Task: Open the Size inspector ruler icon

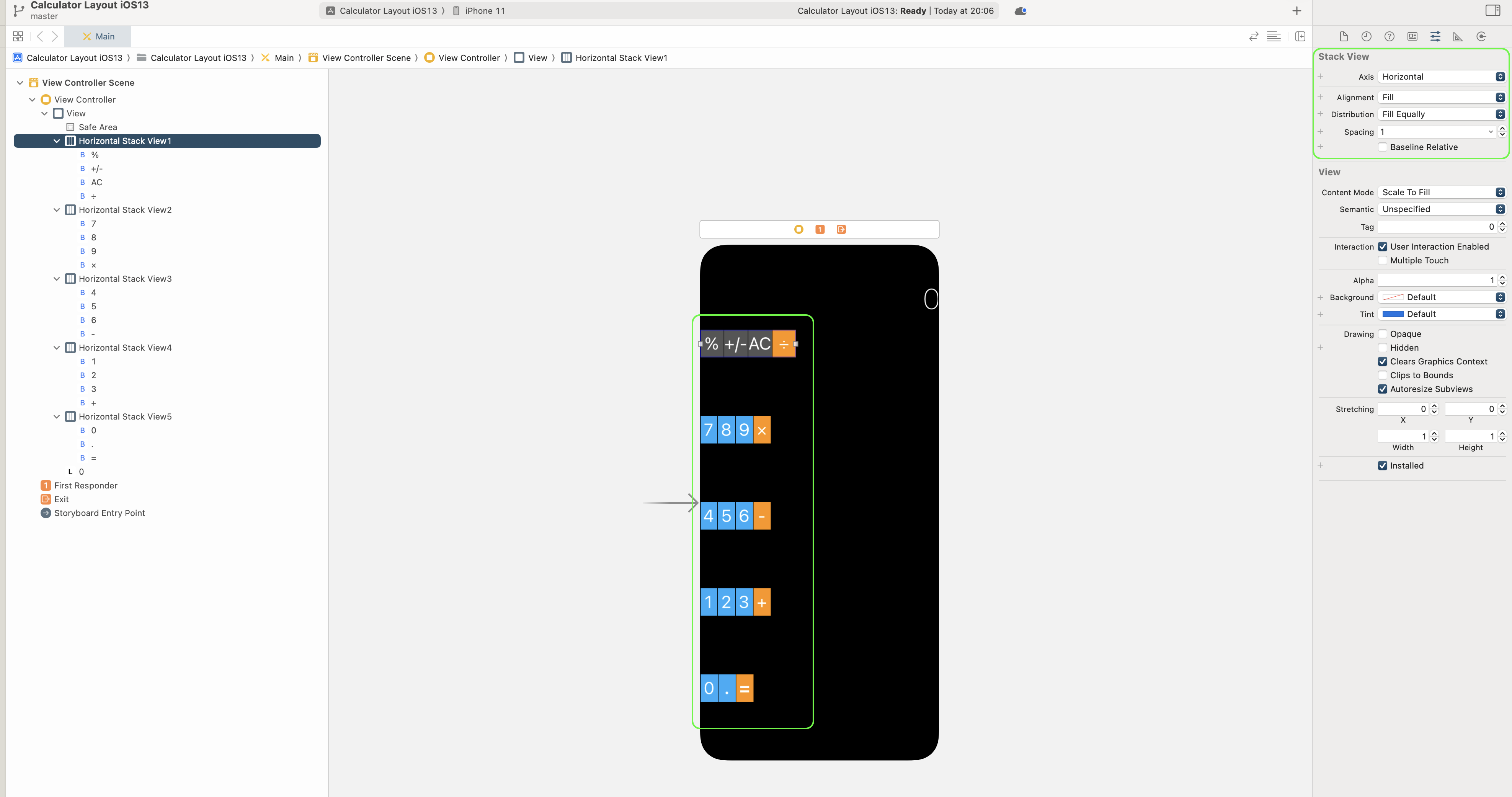Action: coord(1458,36)
